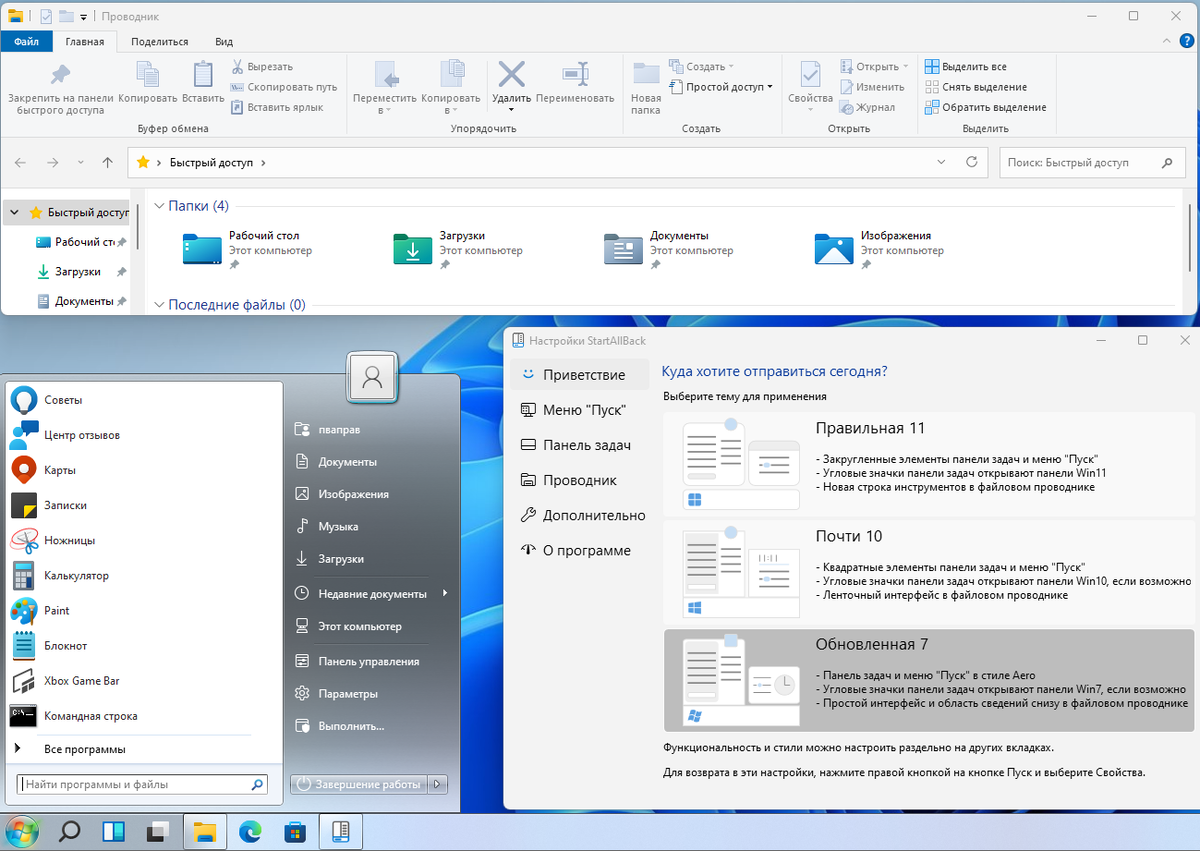The width and height of the screenshot is (1200, 851).
Task: Click the Удалить red X icon
Action: pos(511,75)
